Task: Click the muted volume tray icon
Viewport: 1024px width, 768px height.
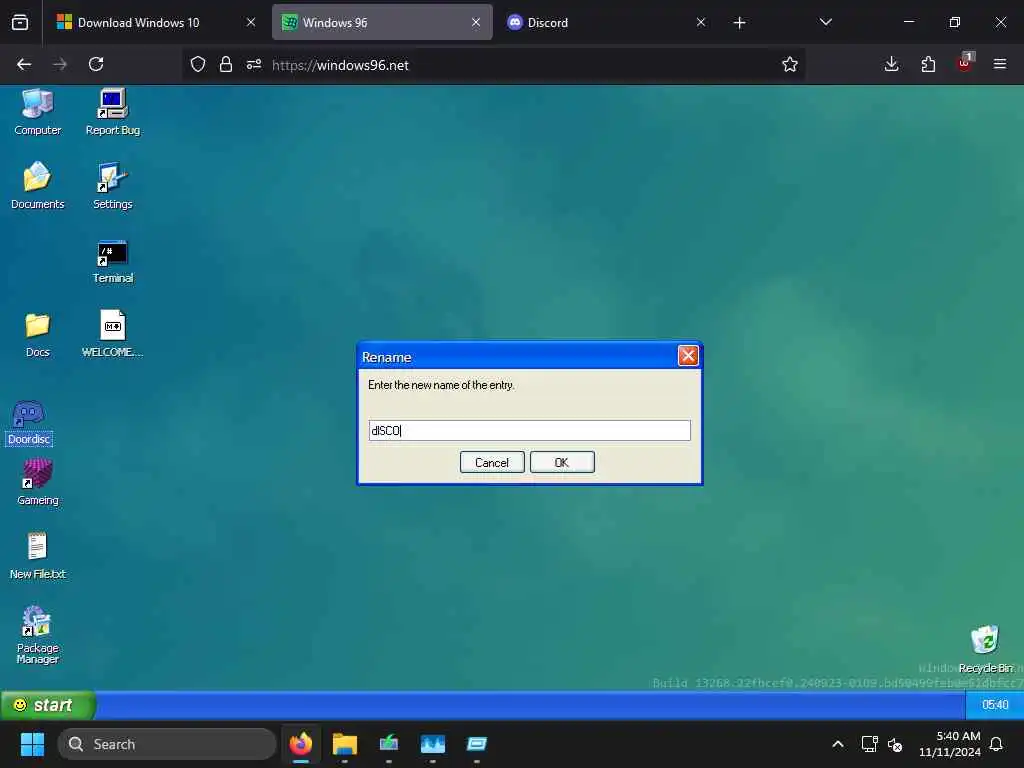Action: coord(895,744)
